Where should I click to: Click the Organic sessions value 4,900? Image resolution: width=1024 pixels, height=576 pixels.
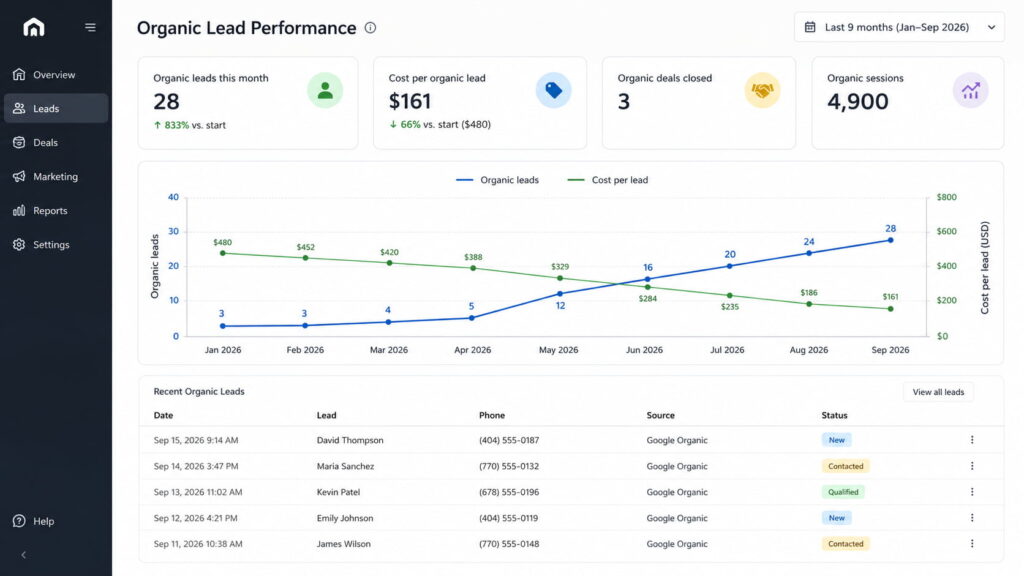(x=857, y=101)
